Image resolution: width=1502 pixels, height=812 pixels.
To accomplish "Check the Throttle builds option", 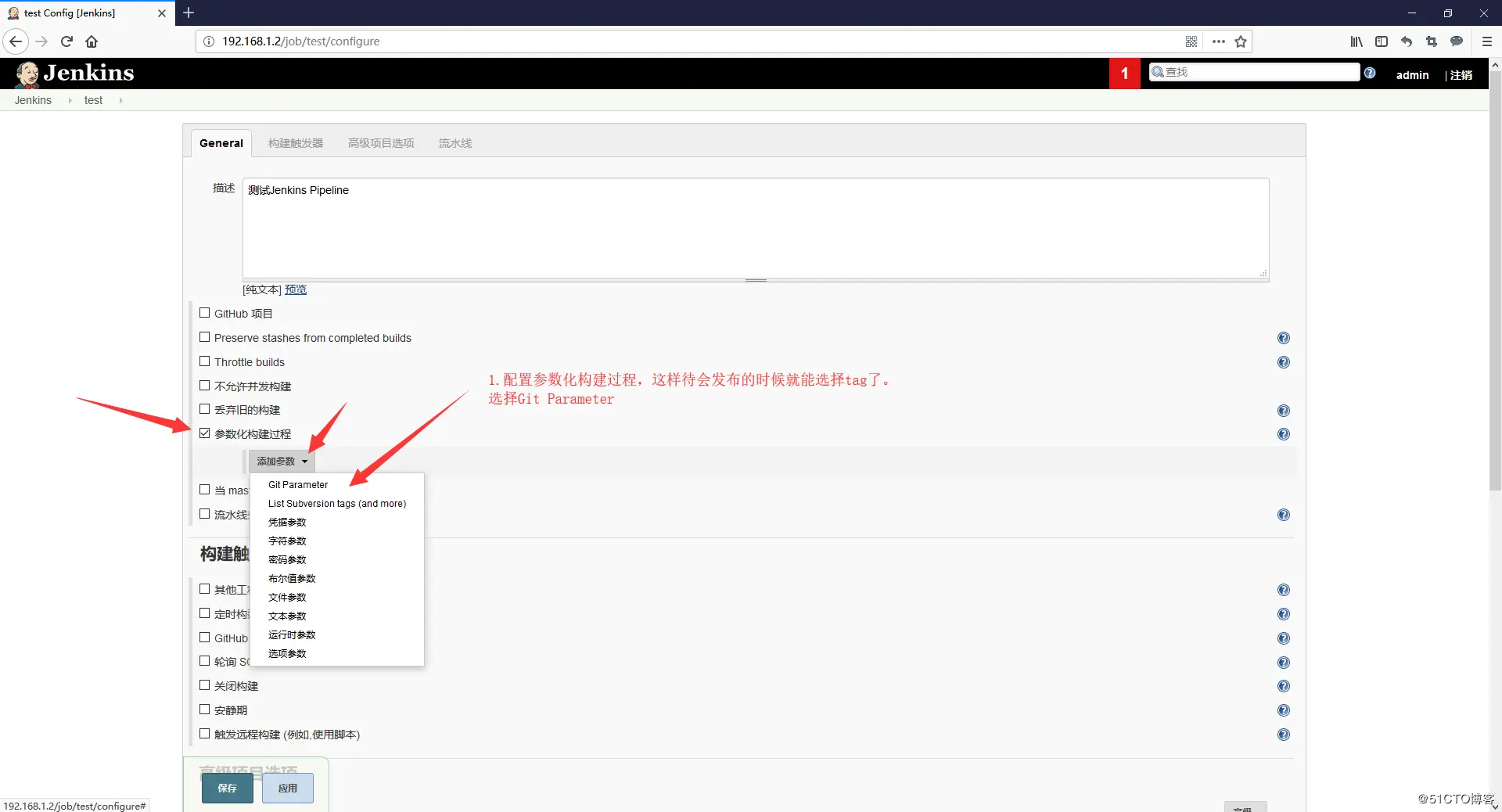I will pyautogui.click(x=205, y=361).
